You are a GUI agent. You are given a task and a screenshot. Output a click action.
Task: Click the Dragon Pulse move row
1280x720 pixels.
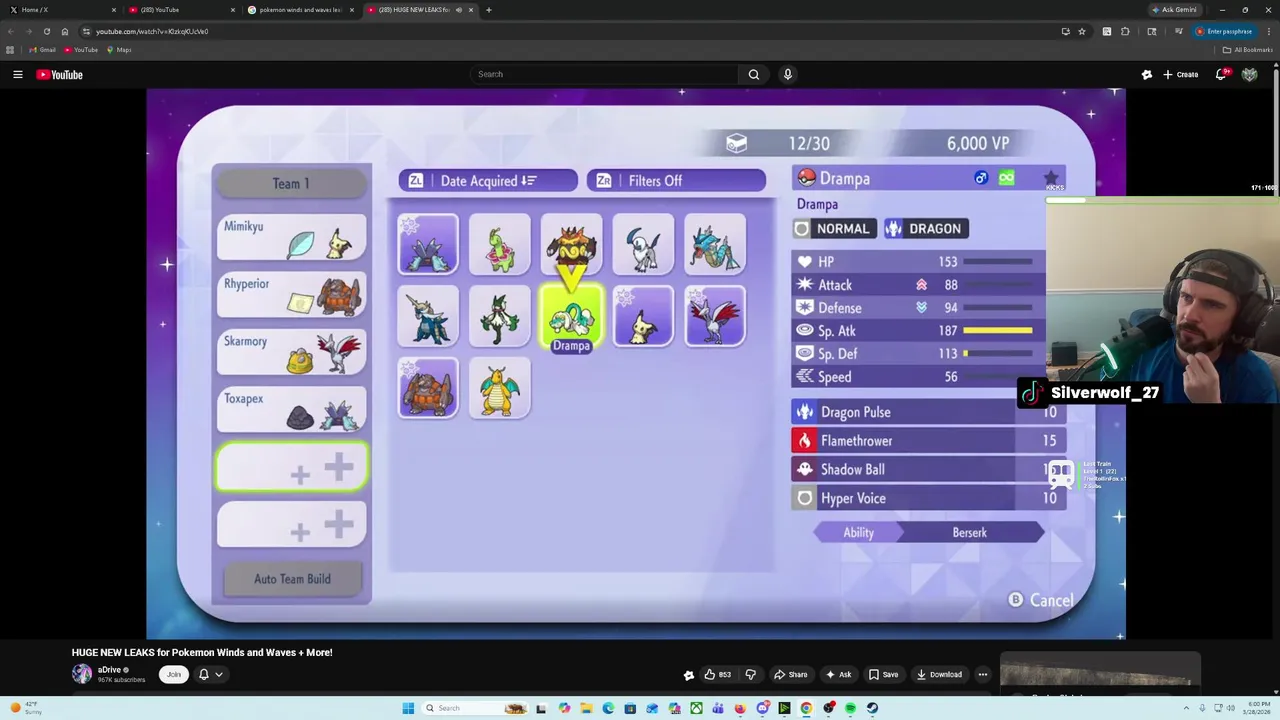pos(929,412)
